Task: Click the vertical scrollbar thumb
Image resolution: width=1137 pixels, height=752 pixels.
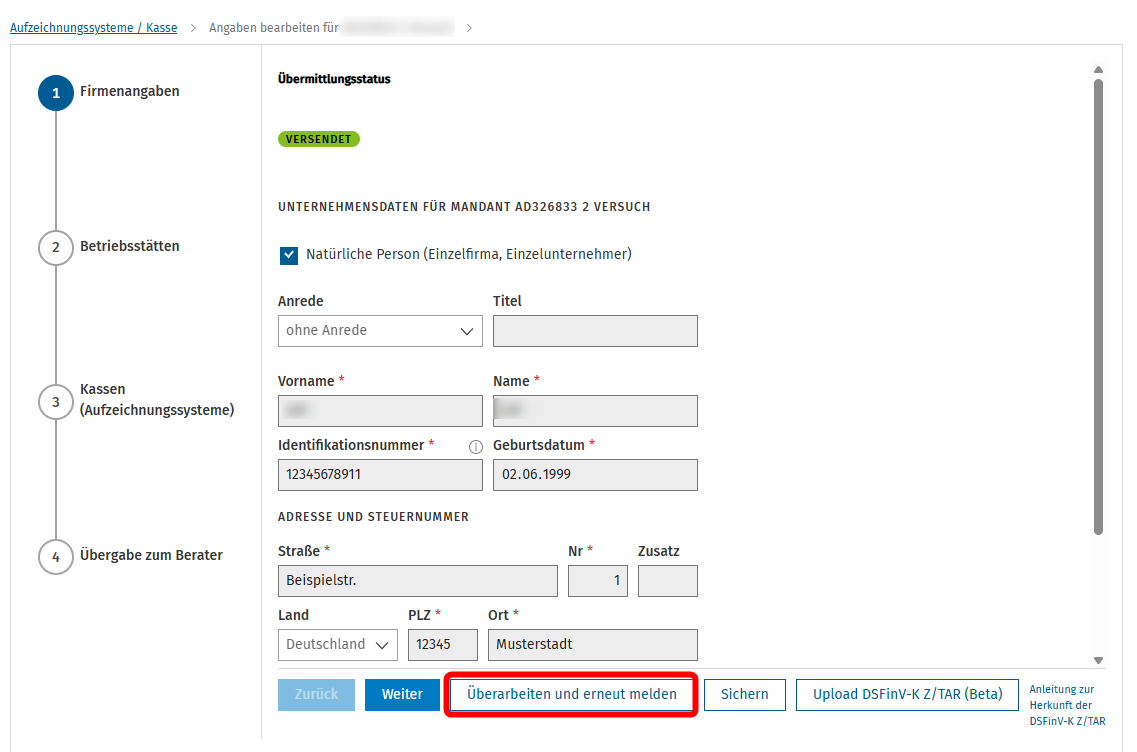Action: point(1099,307)
